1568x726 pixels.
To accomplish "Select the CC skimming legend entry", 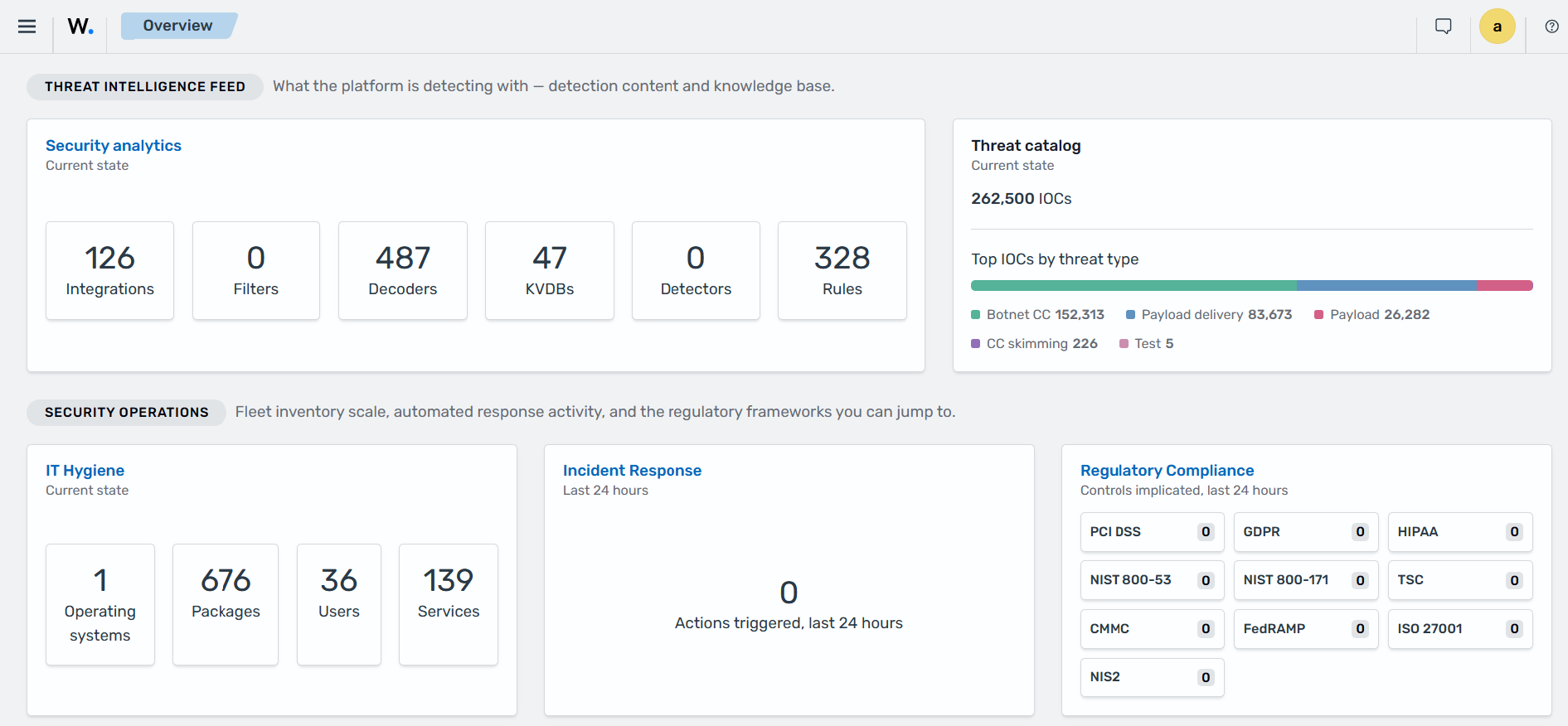I will pyautogui.click(x=1034, y=344).
